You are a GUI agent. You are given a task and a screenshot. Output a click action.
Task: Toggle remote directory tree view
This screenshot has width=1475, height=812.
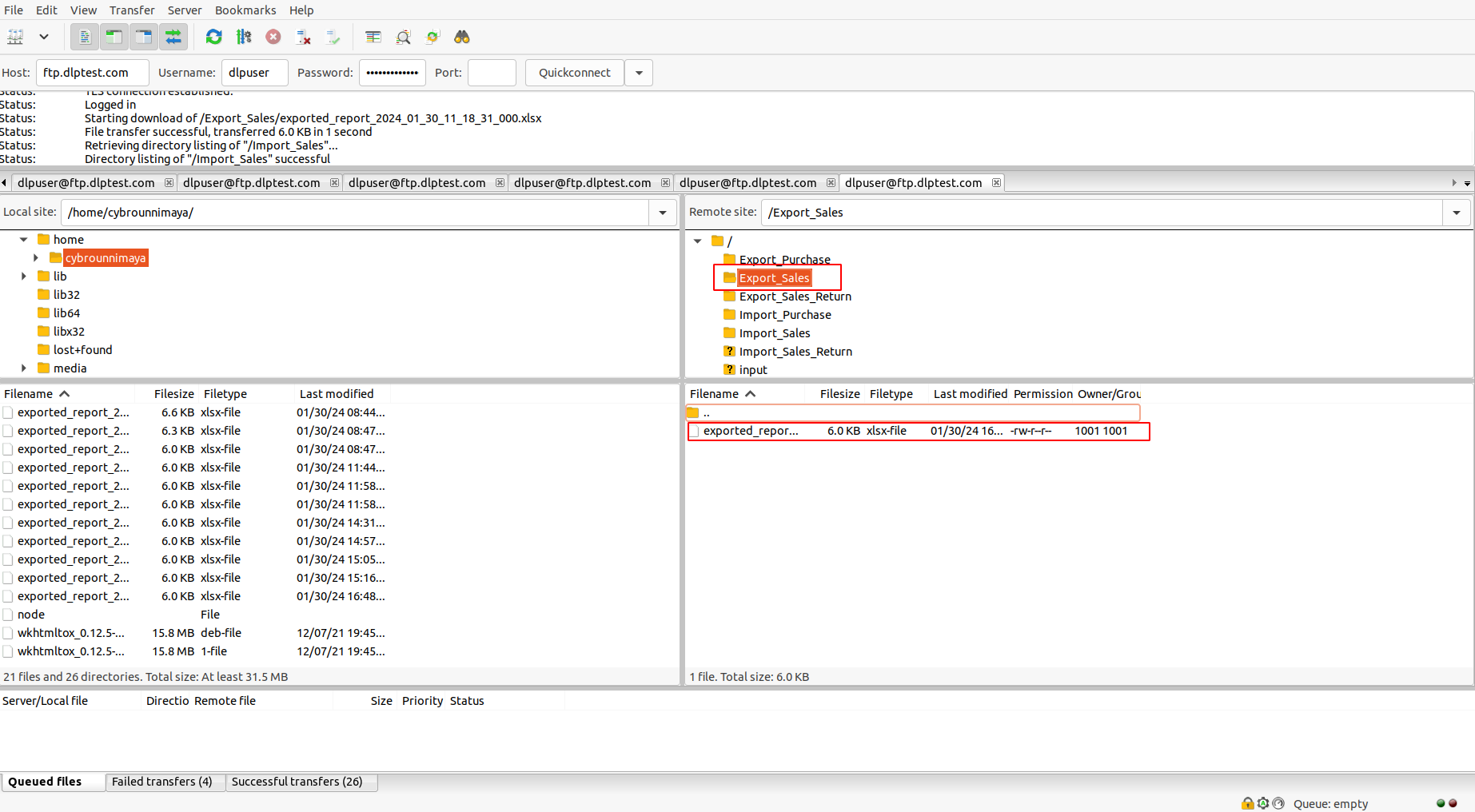pos(144,37)
